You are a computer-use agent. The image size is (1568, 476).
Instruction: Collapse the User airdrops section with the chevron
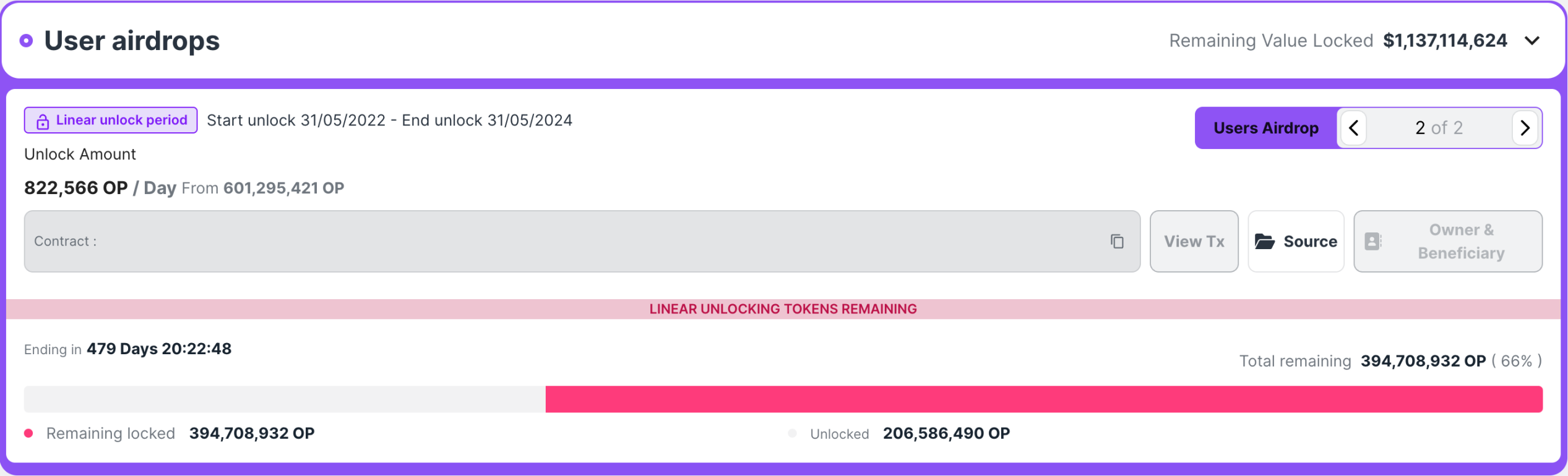1531,41
